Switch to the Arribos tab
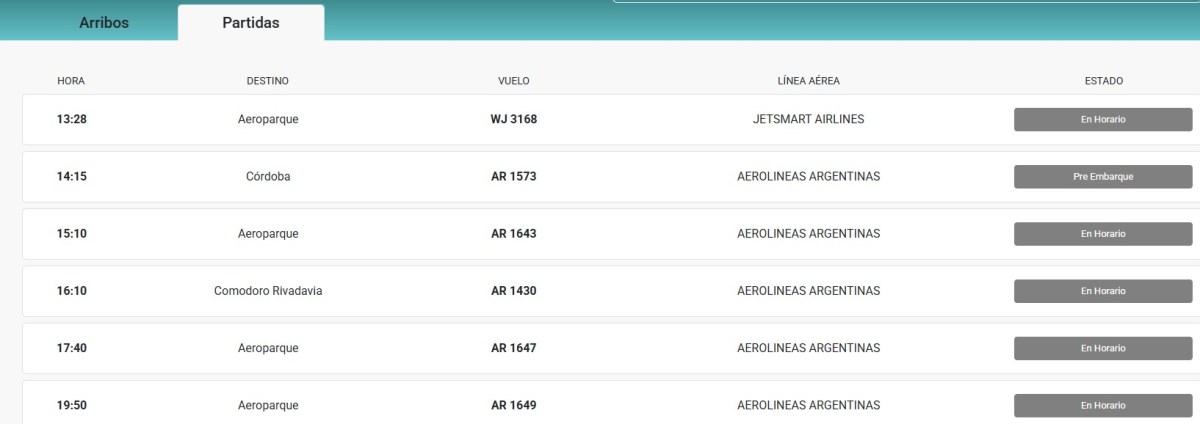1200x424 pixels. pyautogui.click(x=104, y=23)
